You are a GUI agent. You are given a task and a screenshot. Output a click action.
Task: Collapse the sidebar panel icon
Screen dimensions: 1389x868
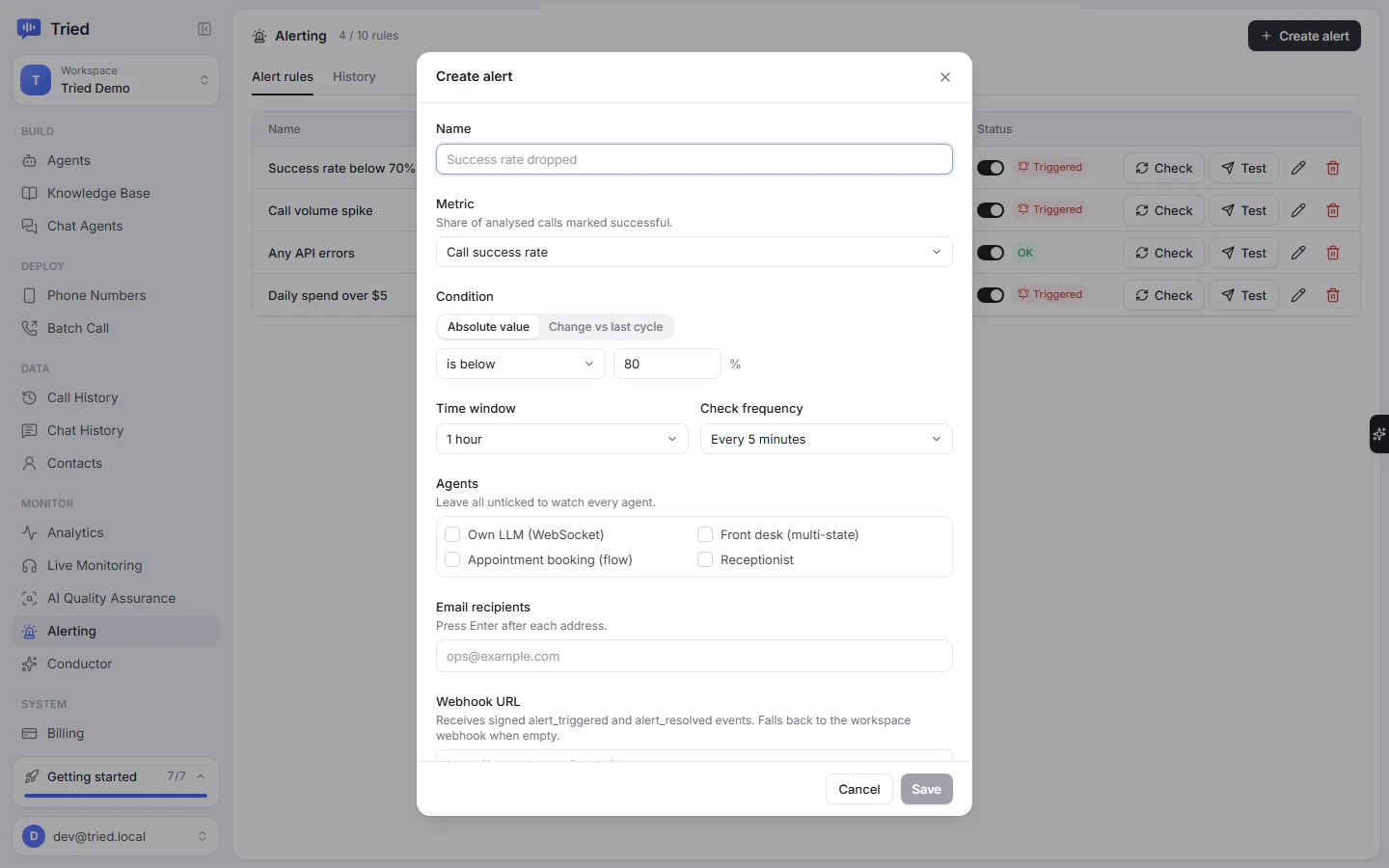(204, 29)
